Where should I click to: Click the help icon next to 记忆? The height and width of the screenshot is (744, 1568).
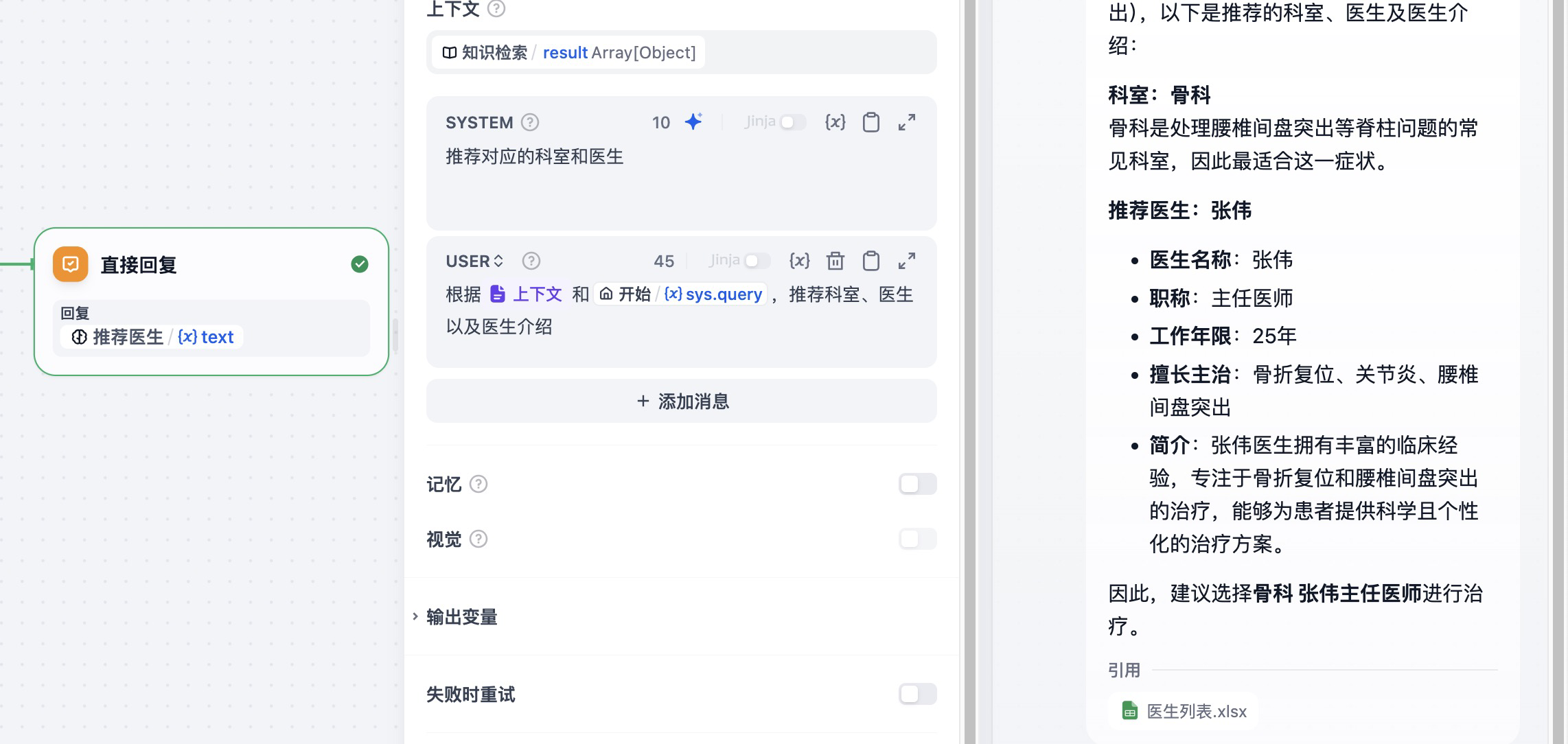tap(479, 484)
